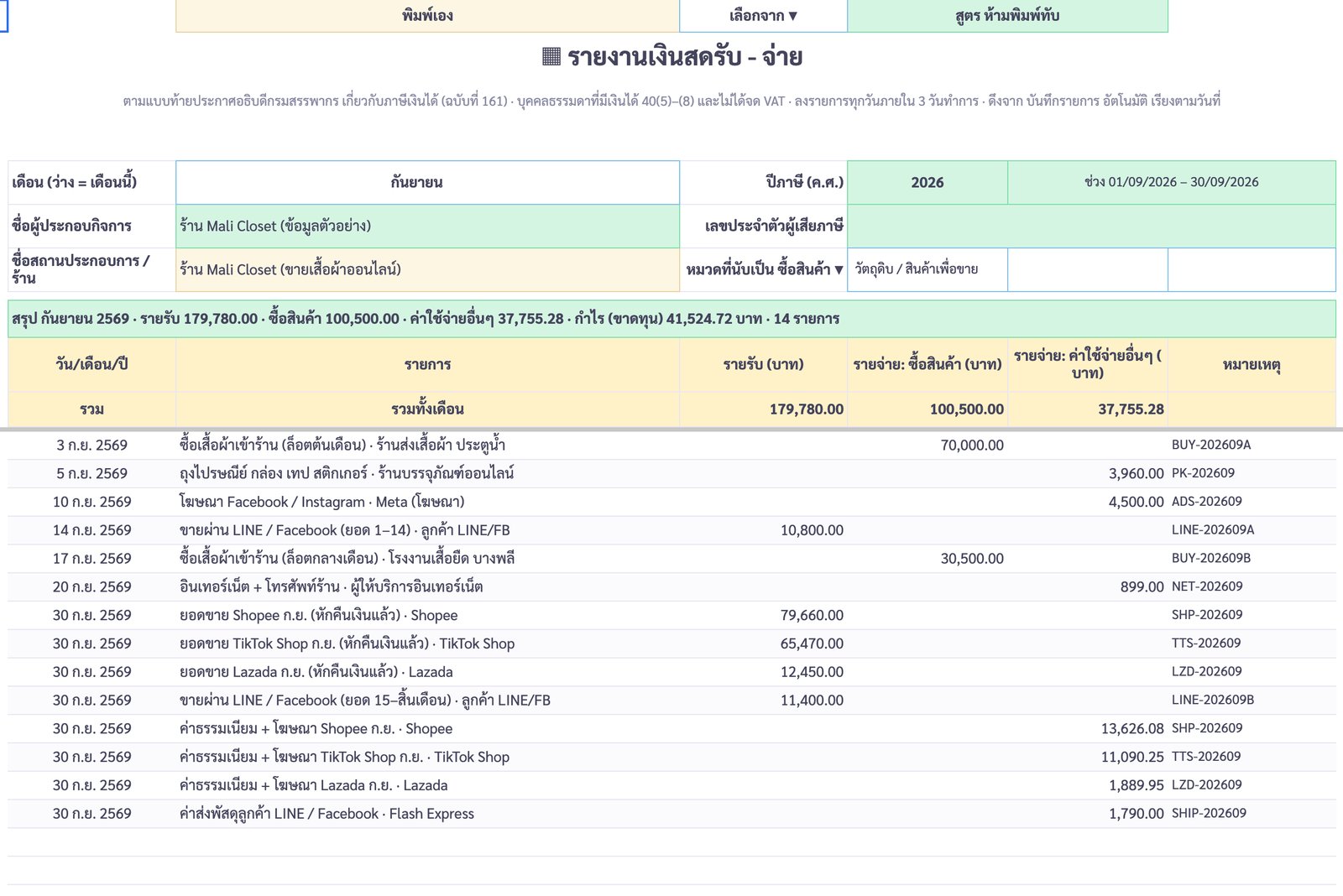Click the โฆษณา Facebook / Instagram entry

(x=427, y=502)
